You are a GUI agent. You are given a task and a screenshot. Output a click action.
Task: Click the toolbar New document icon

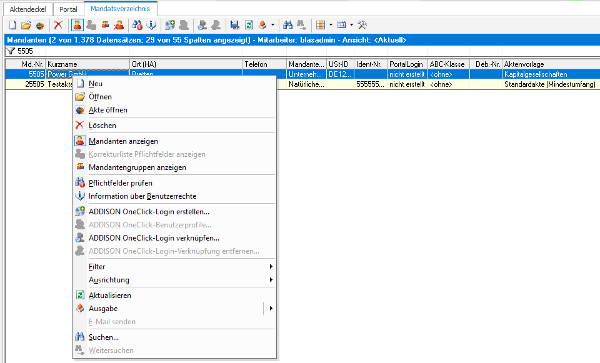pyautogui.click(x=13, y=25)
